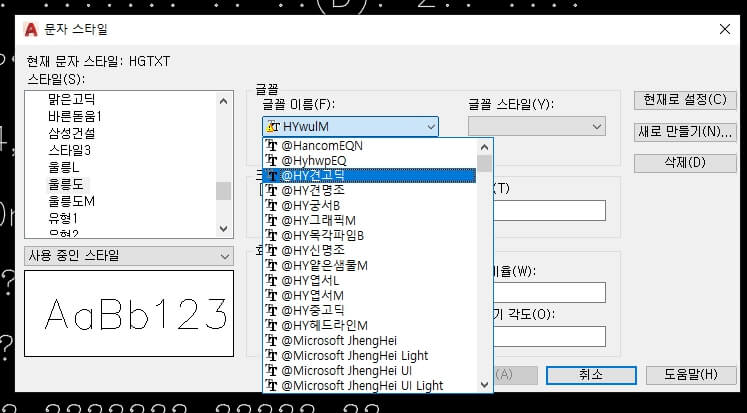Image resolution: width=747 pixels, height=413 pixels.
Task: Select @HY목각파임B font
Action: [x=370, y=235]
